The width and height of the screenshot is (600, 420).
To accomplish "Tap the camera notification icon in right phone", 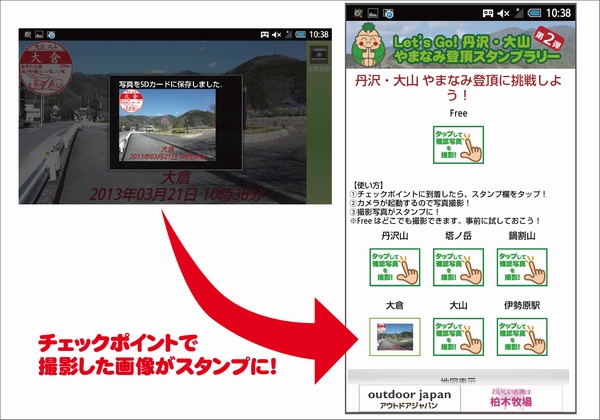I will tap(387, 13).
